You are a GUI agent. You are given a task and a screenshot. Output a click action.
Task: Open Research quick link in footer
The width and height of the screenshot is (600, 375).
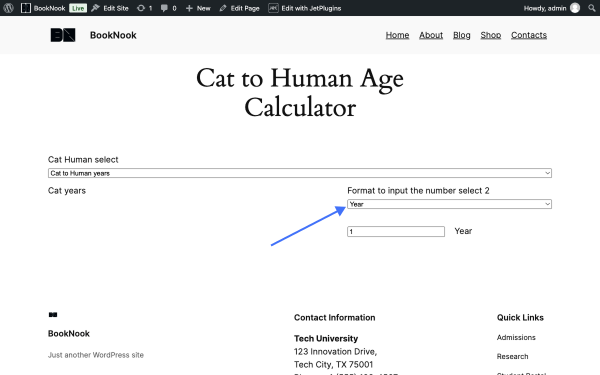(512, 356)
